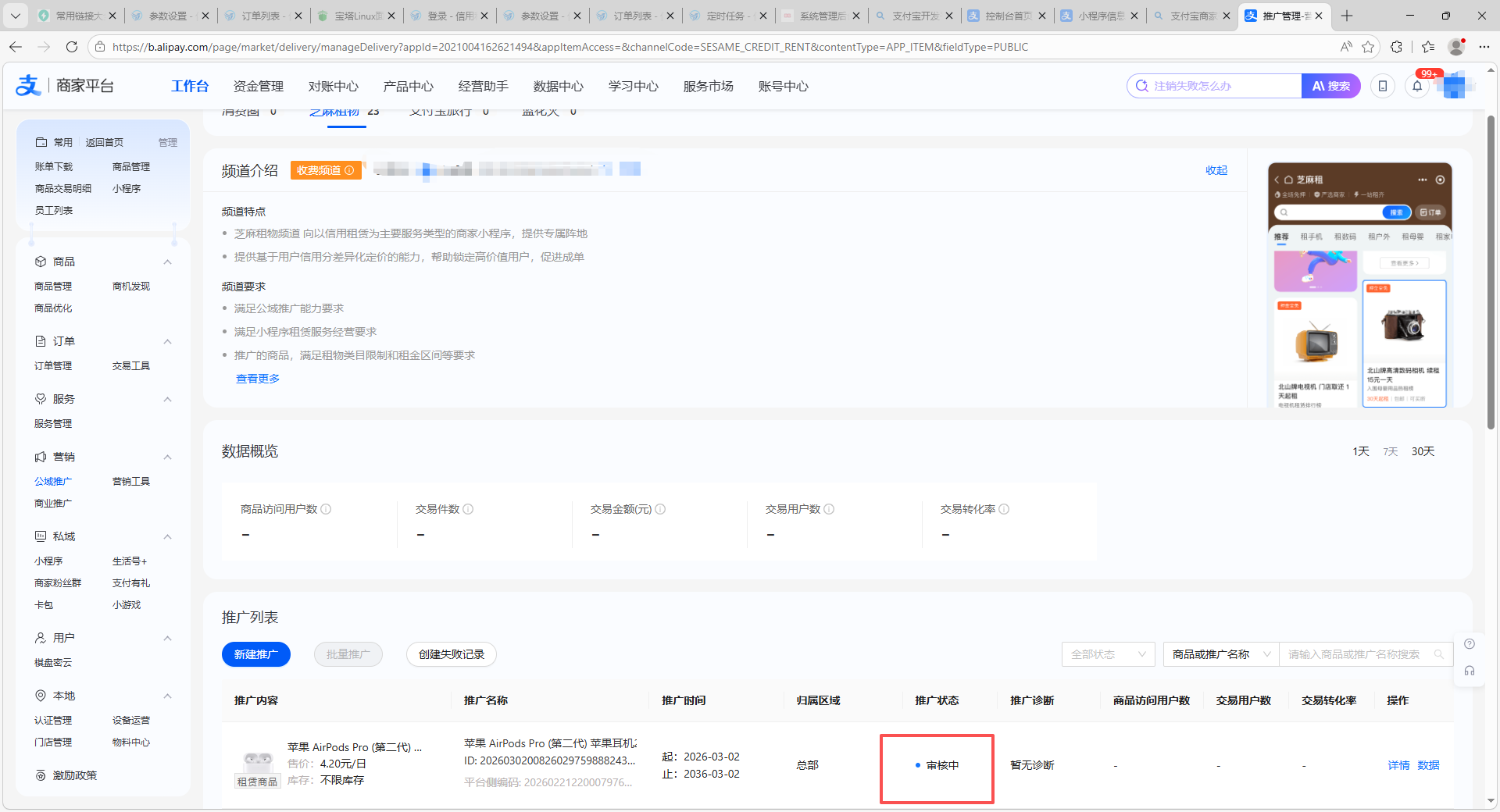Open the mobile device icon in header

point(1383,86)
